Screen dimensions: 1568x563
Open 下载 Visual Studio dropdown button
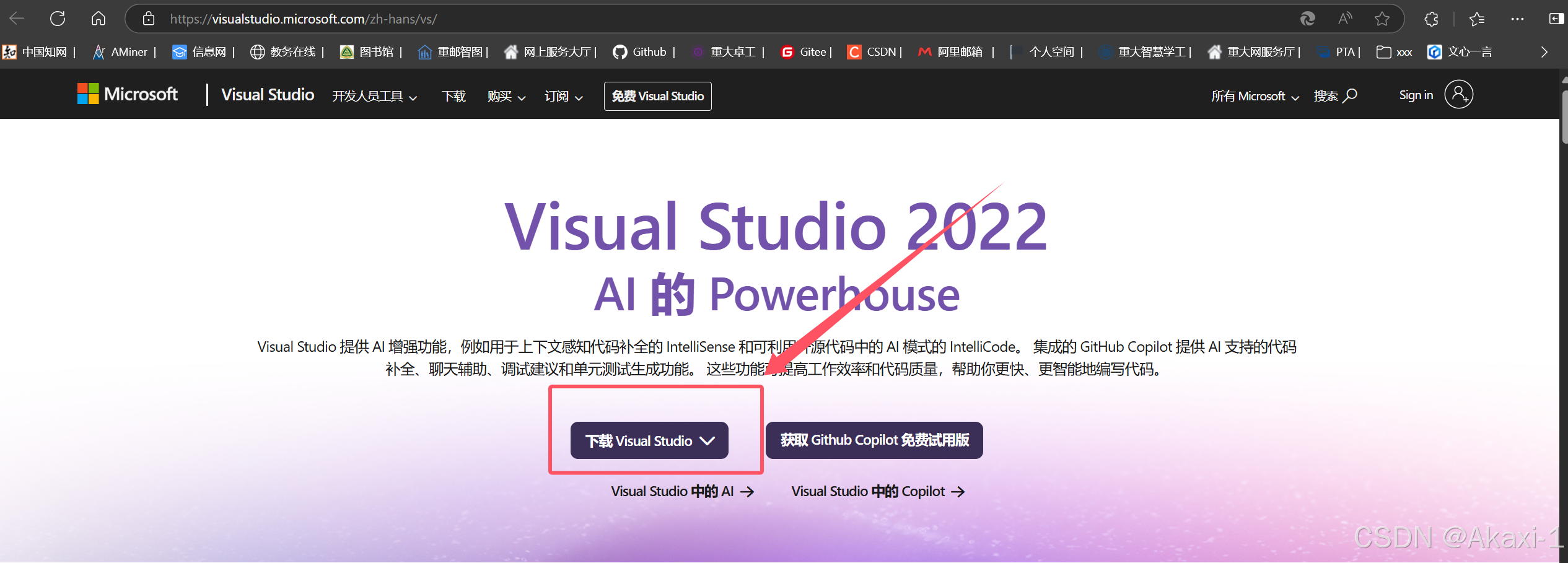click(649, 440)
